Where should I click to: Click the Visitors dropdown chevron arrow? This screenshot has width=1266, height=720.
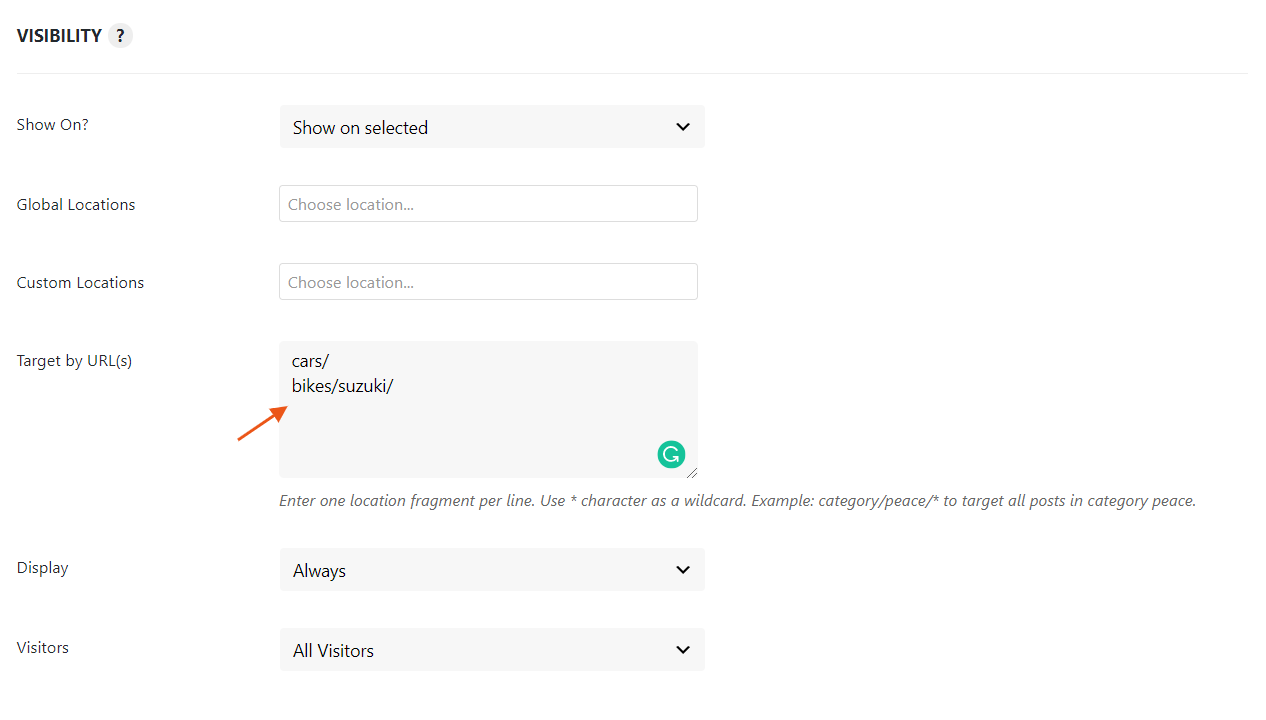click(683, 649)
